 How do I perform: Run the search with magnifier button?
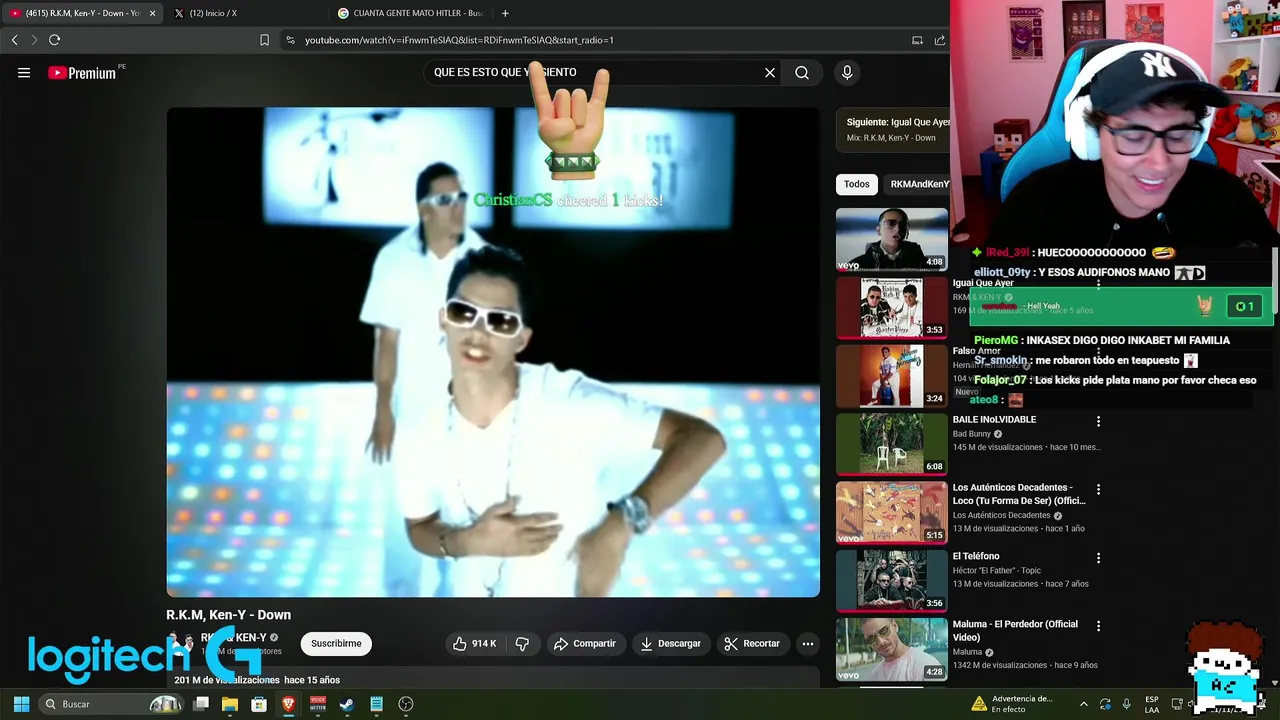click(x=802, y=73)
